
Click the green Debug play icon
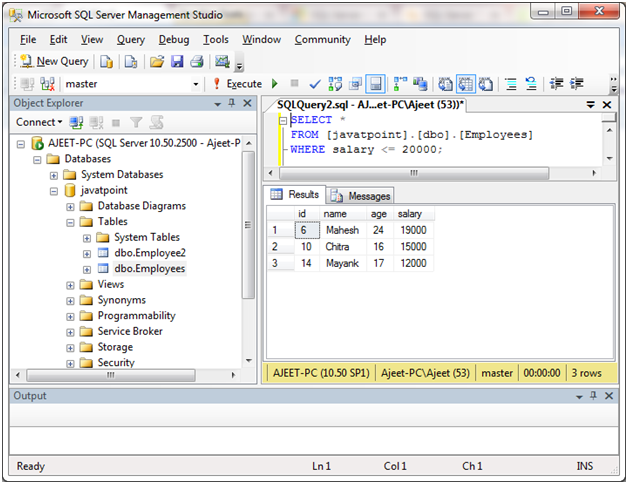tap(275, 83)
